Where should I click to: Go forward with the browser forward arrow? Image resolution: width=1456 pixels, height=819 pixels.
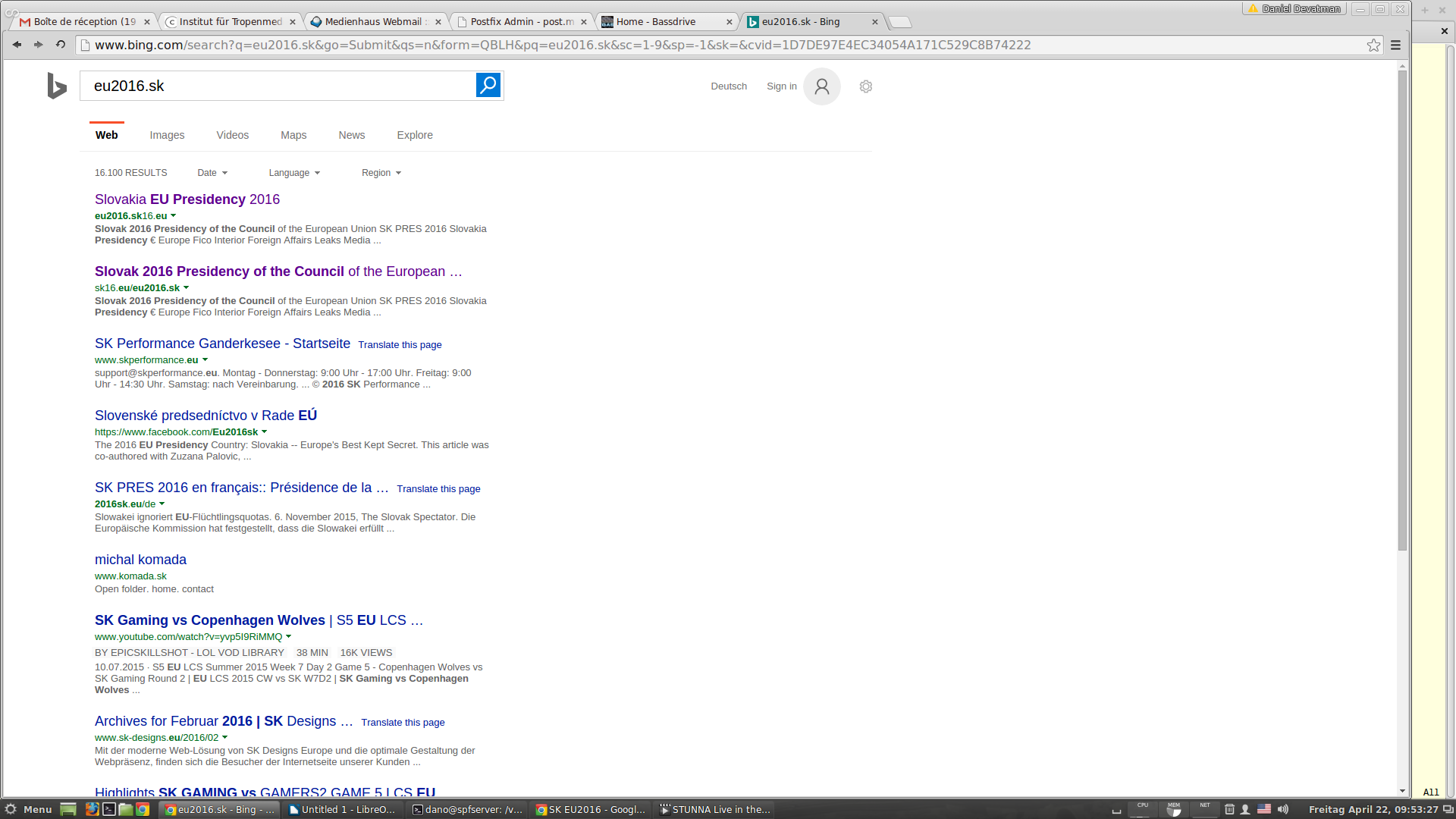(x=38, y=45)
